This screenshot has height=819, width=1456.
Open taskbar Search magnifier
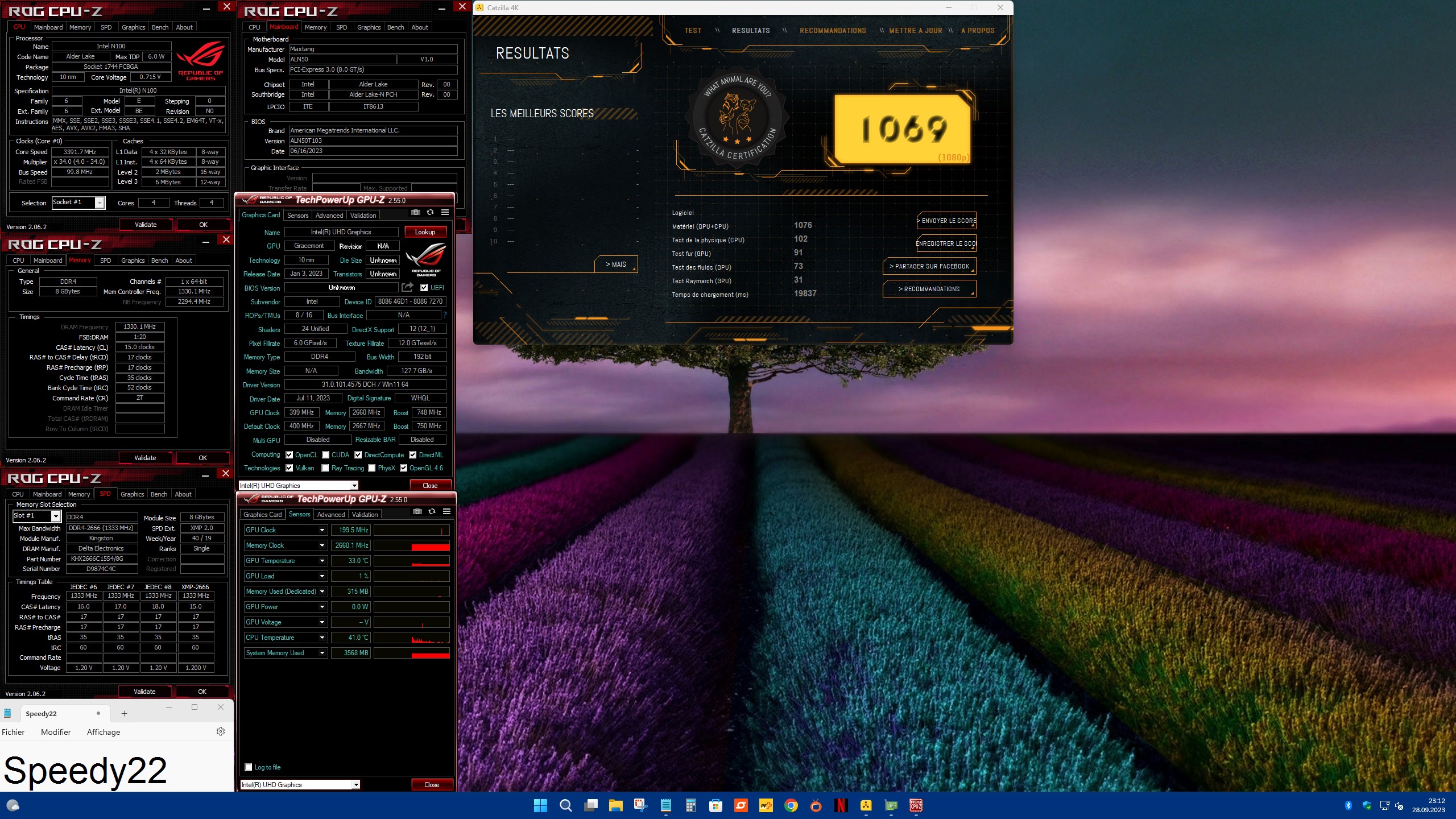pyautogui.click(x=565, y=805)
